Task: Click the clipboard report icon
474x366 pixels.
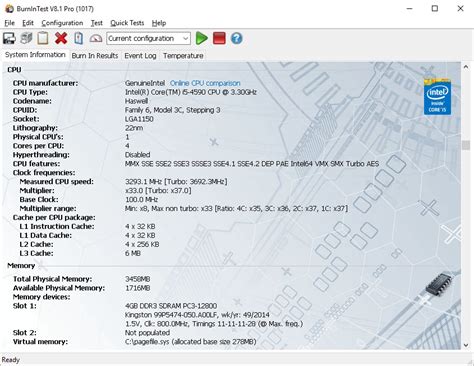Action: click(43, 38)
